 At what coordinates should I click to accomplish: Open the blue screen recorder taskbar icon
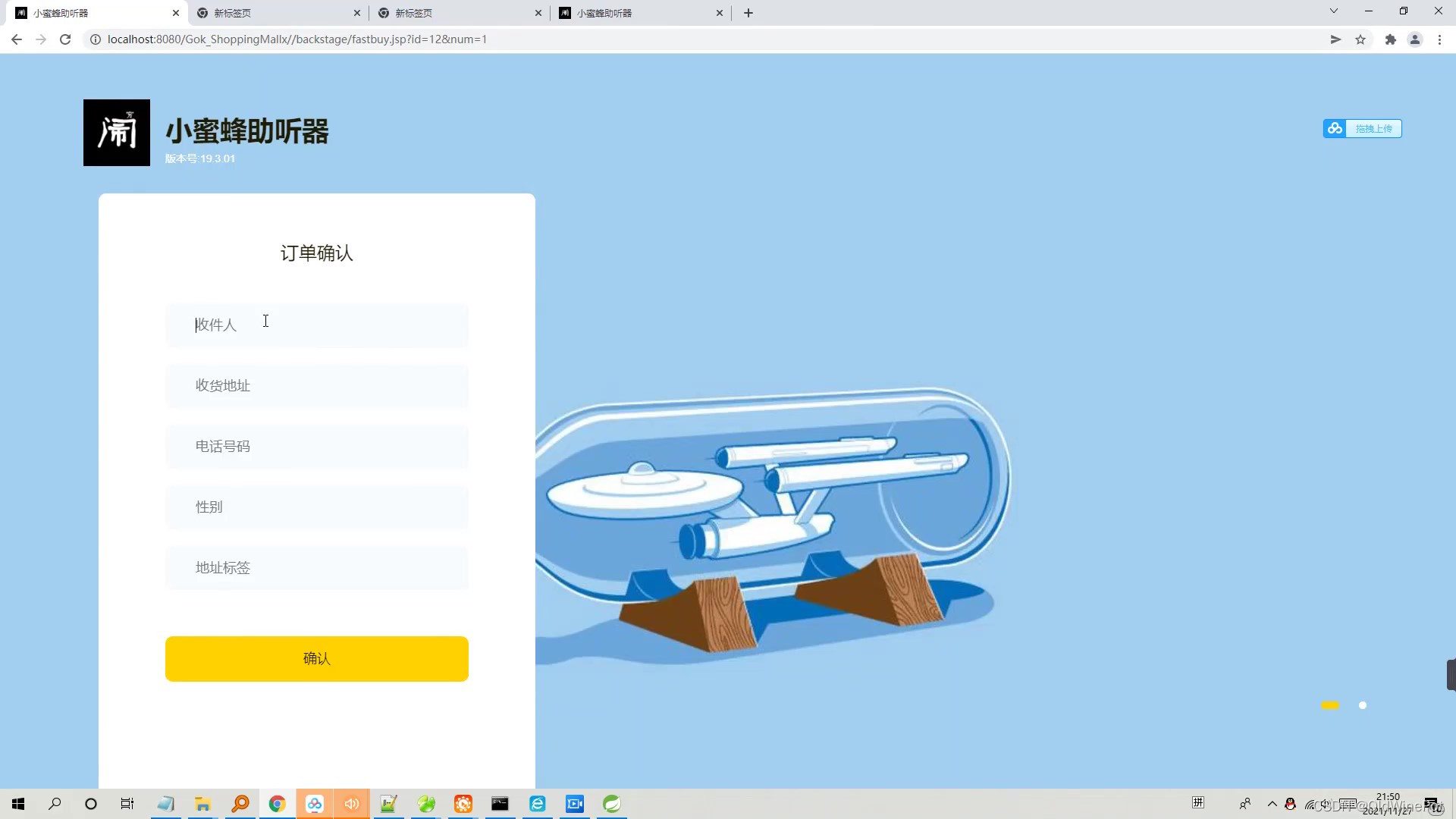coord(575,804)
